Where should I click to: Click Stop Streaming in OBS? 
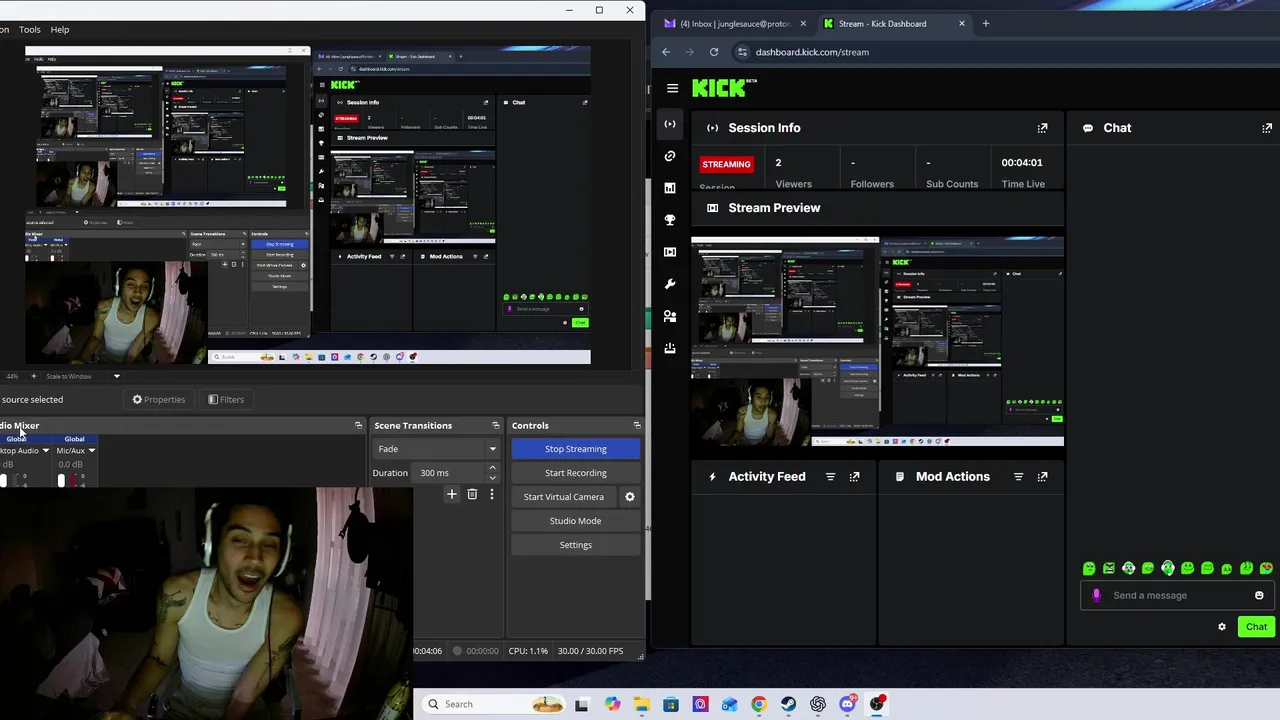[576, 449]
